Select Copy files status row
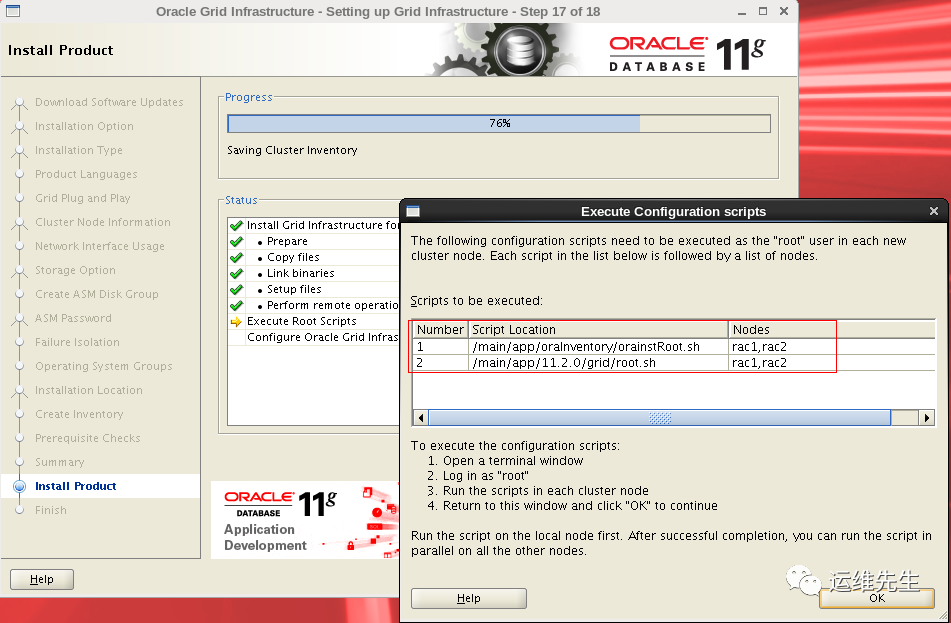The image size is (951, 623). 314,257
